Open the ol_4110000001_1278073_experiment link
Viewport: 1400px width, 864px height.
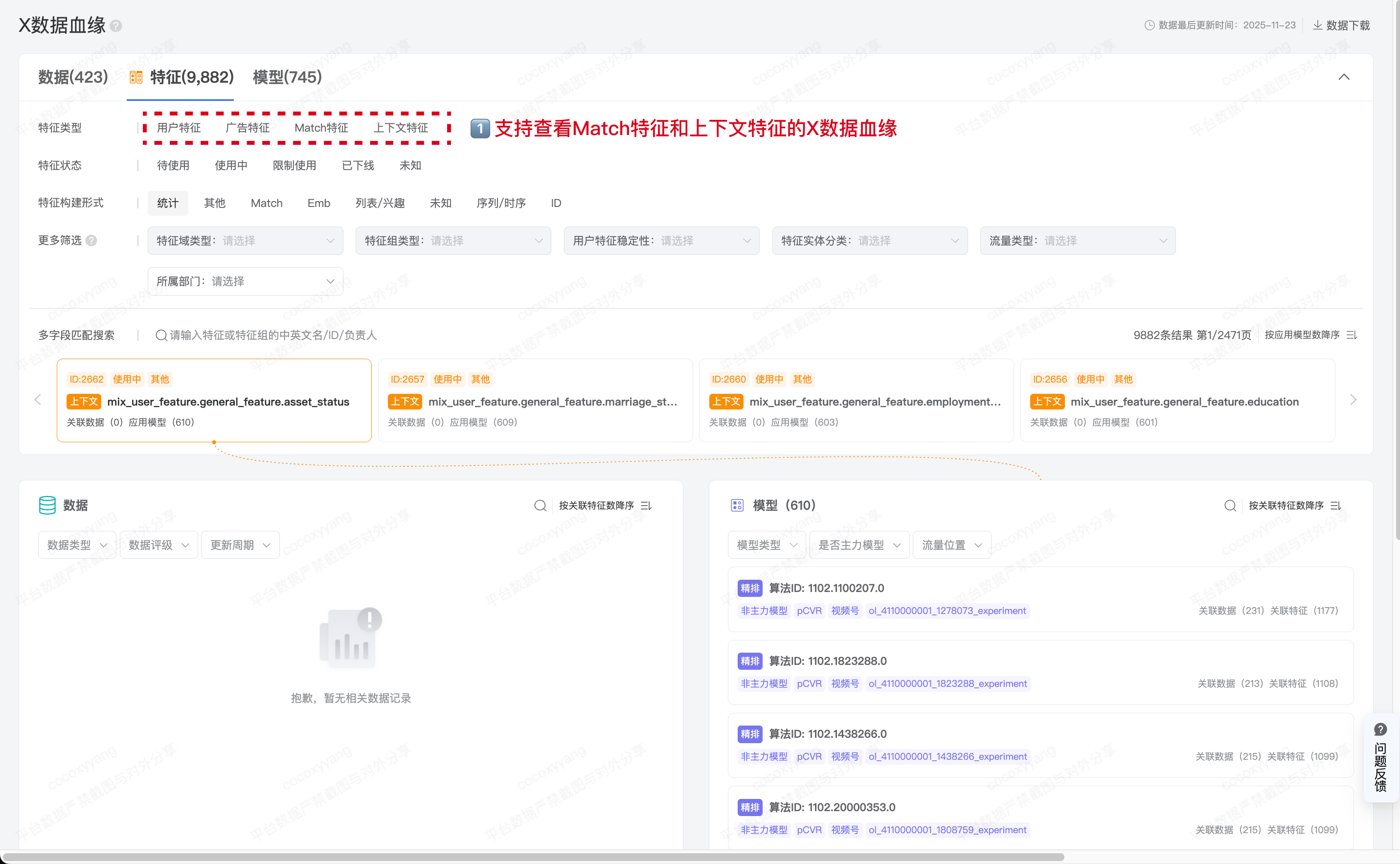947,611
